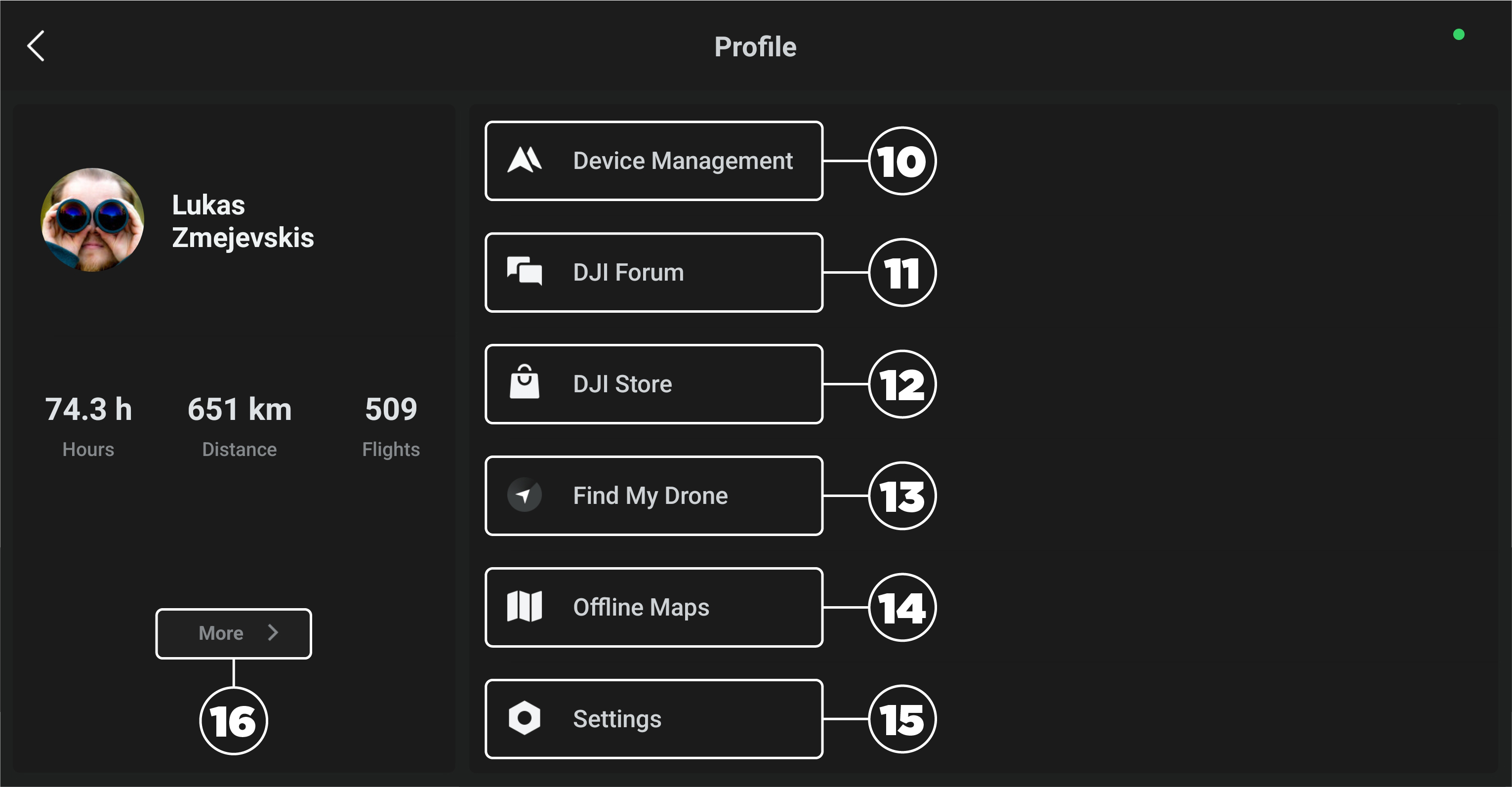Open the Offline Maps entry
This screenshot has width=1512, height=787.
[641, 607]
